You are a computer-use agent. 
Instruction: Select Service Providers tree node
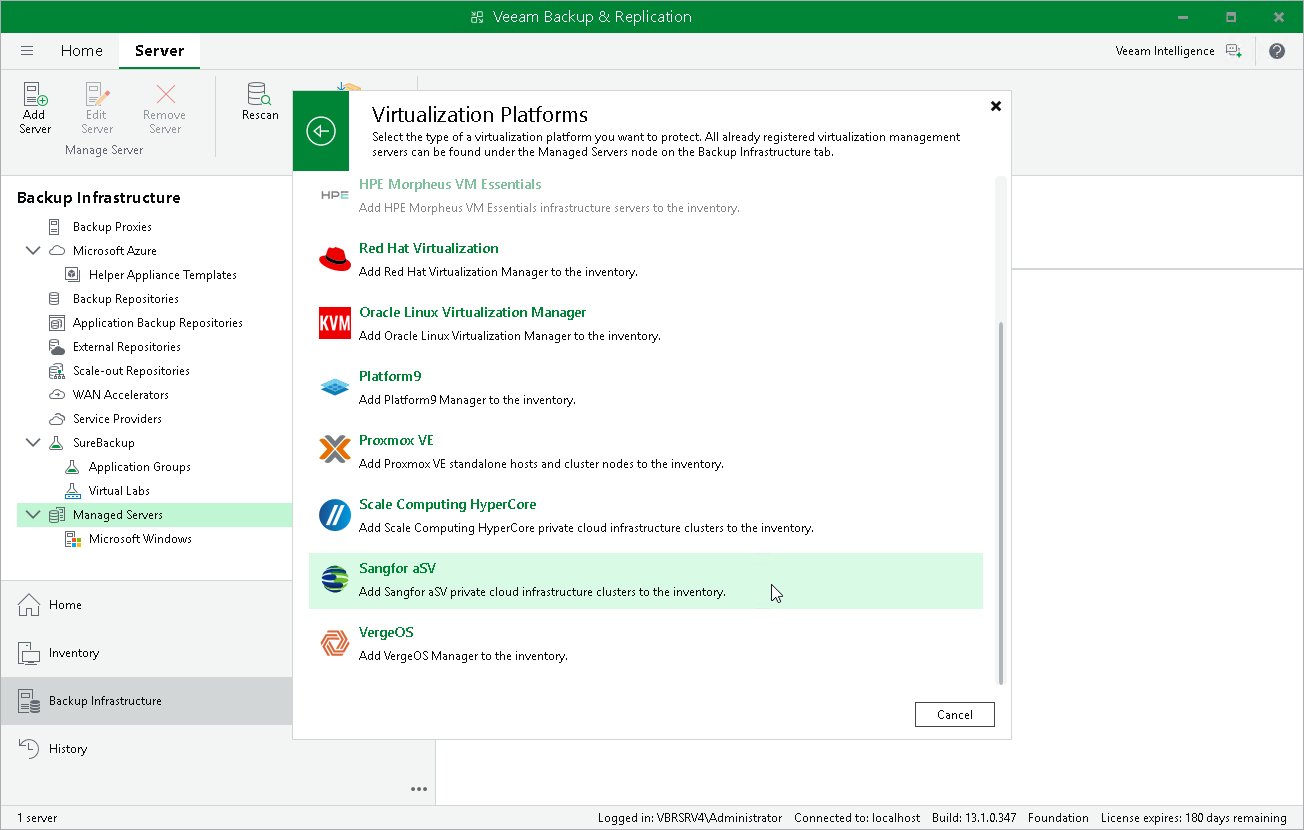(x=117, y=419)
